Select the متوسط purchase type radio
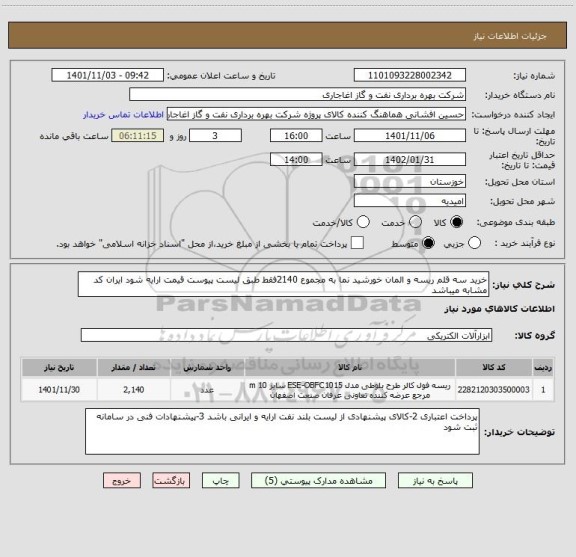The width and height of the screenshot is (576, 557). click(x=428, y=243)
